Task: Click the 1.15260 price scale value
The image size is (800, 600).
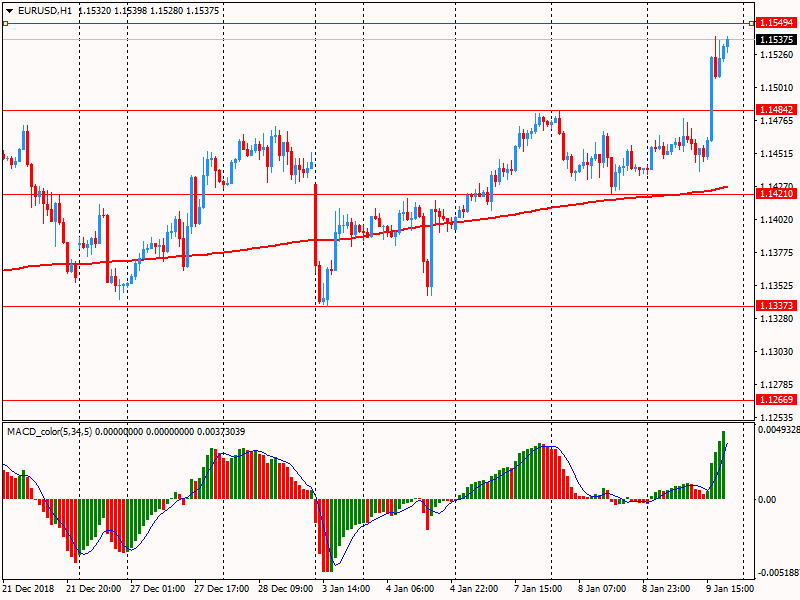Action: coord(777,55)
